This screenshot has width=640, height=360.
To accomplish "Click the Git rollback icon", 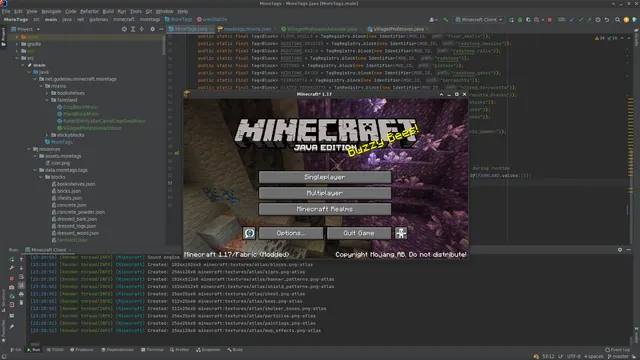I will coord(607,20).
